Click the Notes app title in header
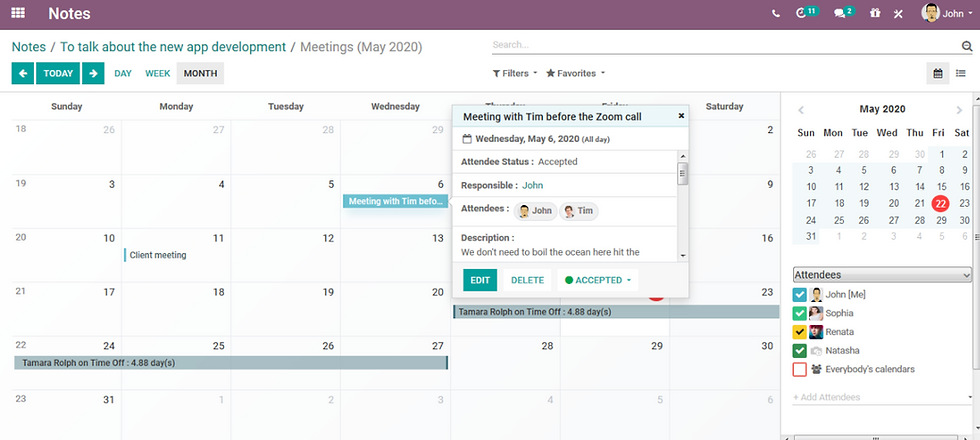The height and width of the screenshot is (440, 980). (x=69, y=13)
